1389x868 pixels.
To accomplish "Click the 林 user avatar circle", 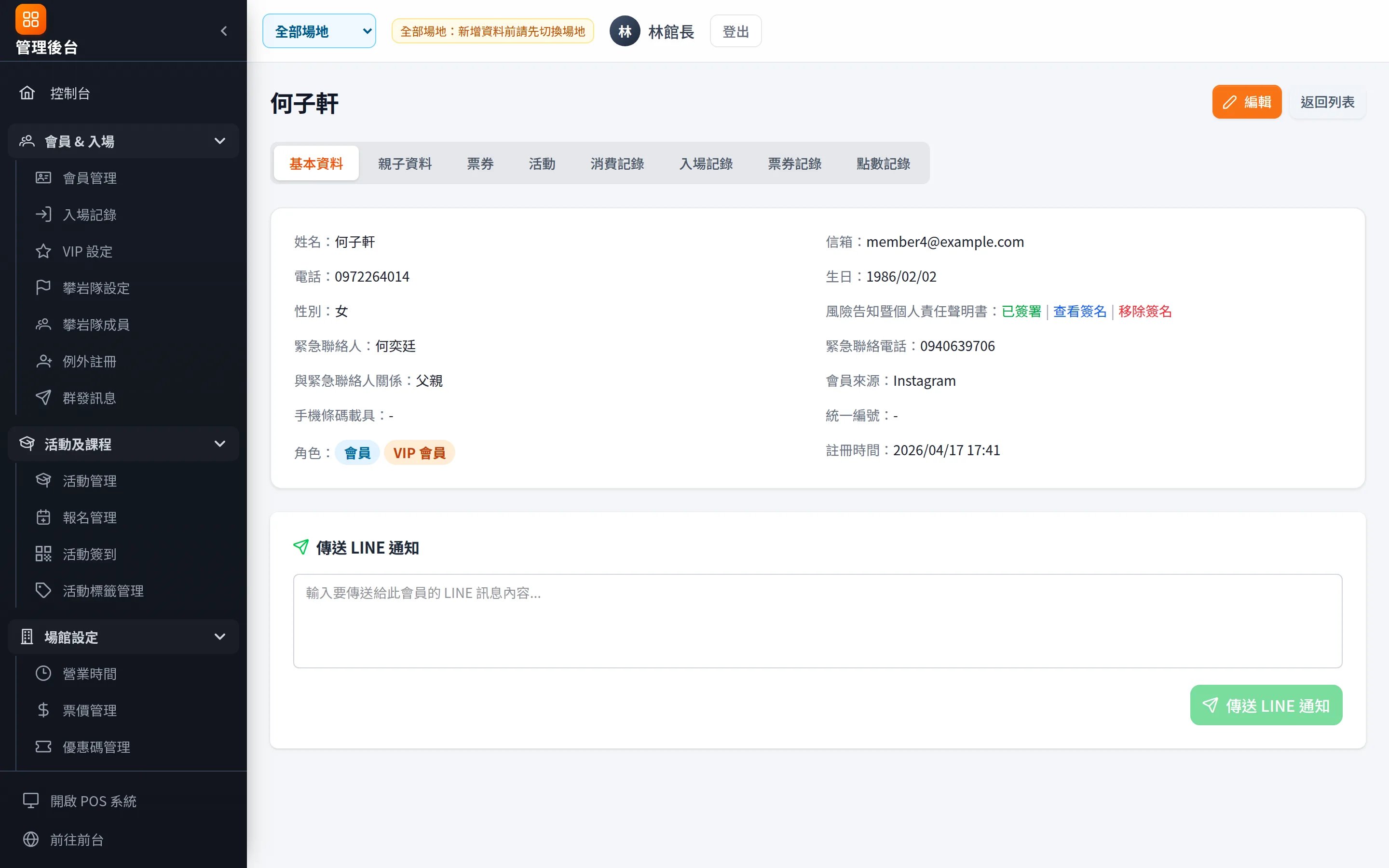I will click(625, 31).
